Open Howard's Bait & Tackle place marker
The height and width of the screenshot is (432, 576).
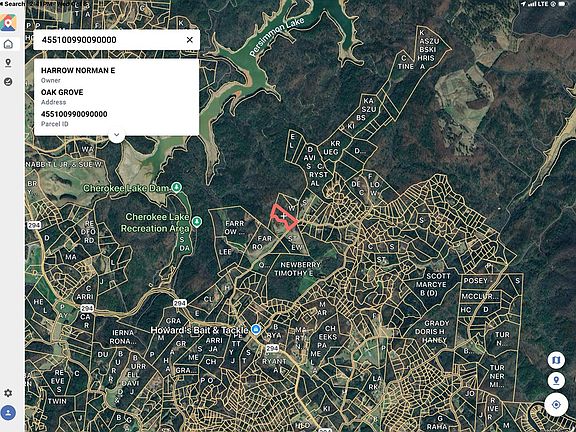coord(256,330)
